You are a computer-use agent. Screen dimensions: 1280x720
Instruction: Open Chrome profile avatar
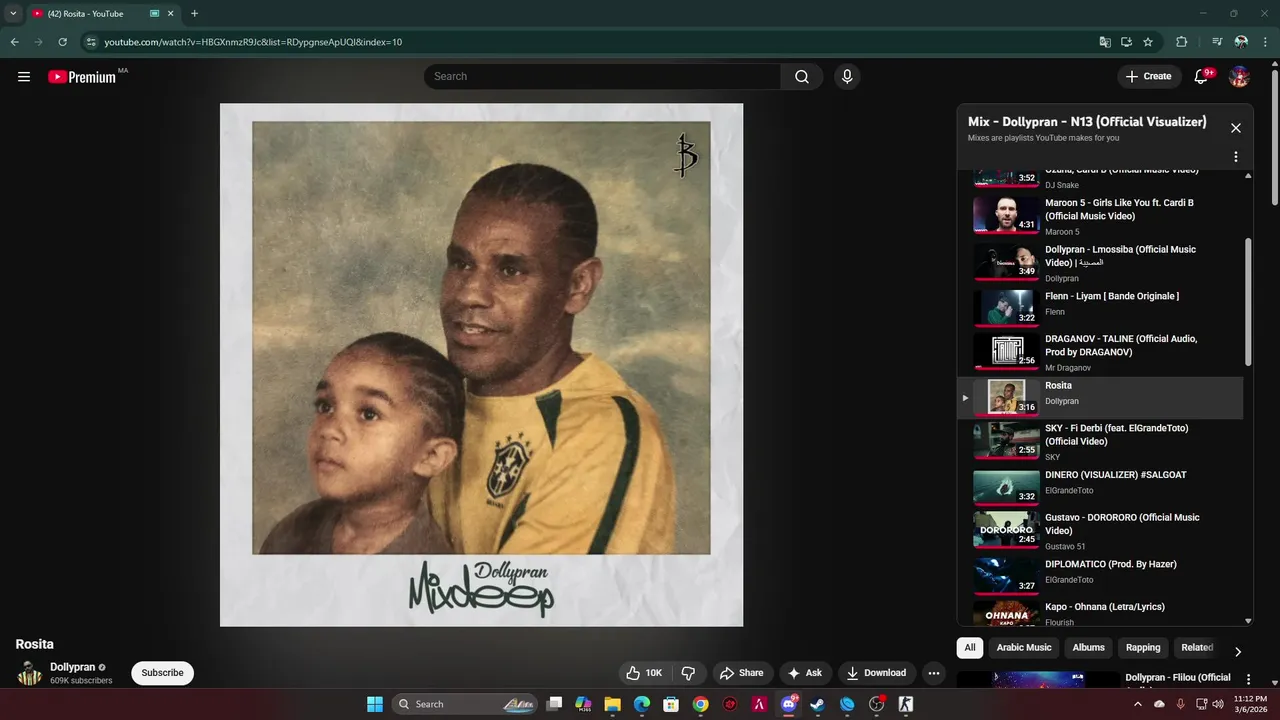click(1241, 42)
